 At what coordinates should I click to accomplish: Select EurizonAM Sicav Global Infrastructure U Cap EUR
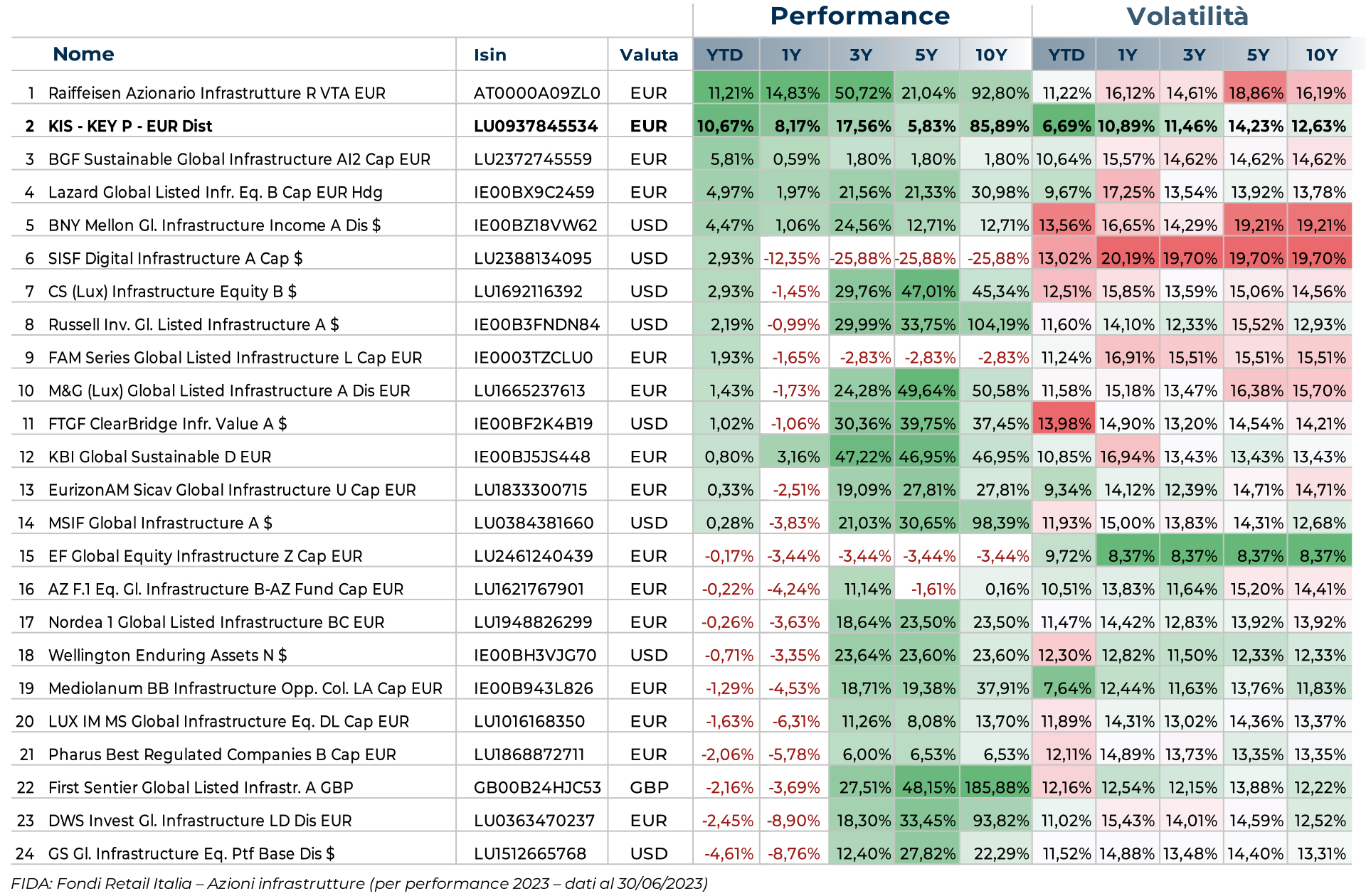pyautogui.click(x=232, y=490)
